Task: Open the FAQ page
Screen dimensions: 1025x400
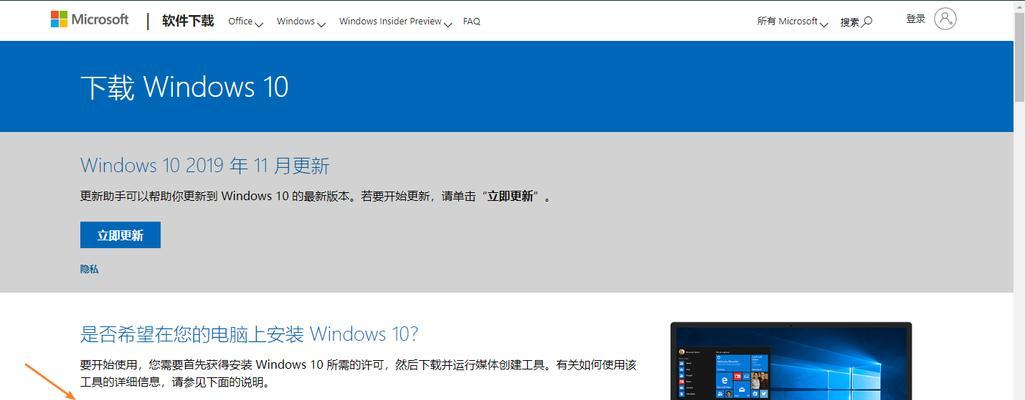Action: pos(471,22)
